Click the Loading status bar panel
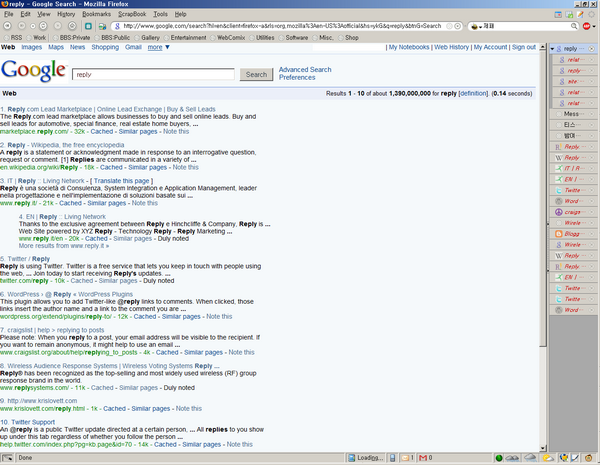This screenshot has height=465, width=600. 365,458
